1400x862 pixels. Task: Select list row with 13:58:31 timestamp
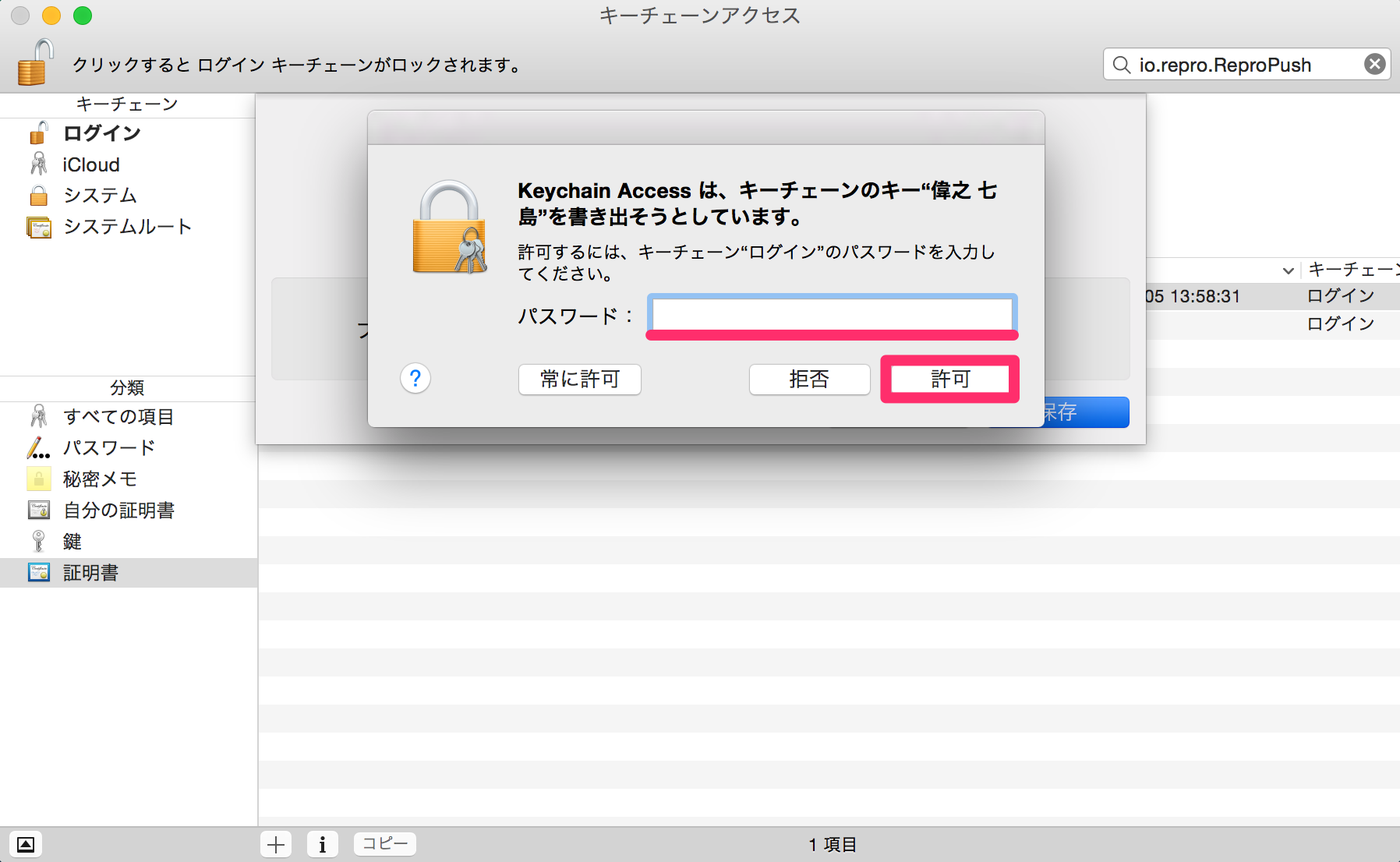point(1272,296)
